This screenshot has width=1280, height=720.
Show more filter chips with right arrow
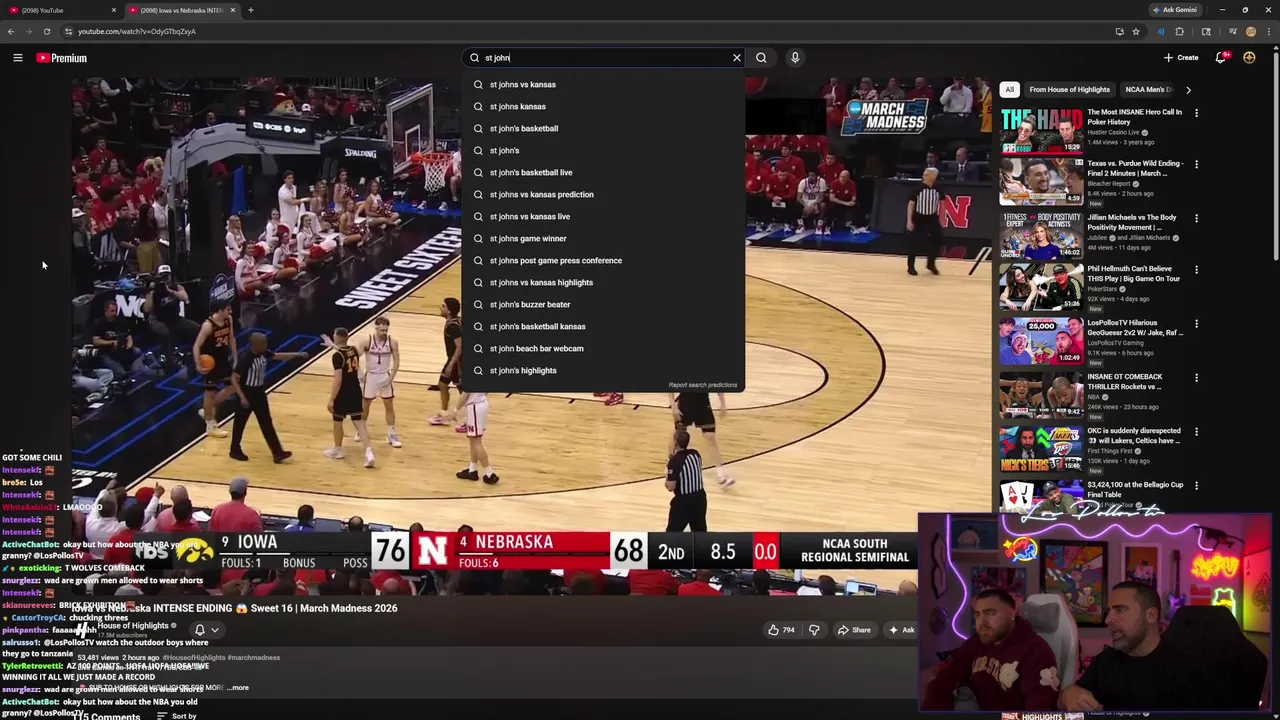(x=1188, y=89)
